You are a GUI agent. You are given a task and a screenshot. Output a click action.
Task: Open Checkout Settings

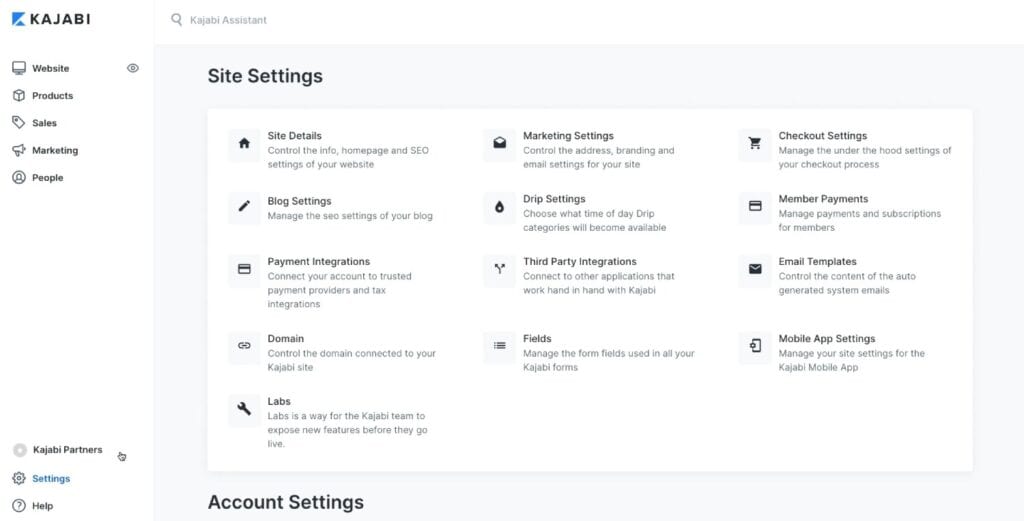[x=823, y=136]
